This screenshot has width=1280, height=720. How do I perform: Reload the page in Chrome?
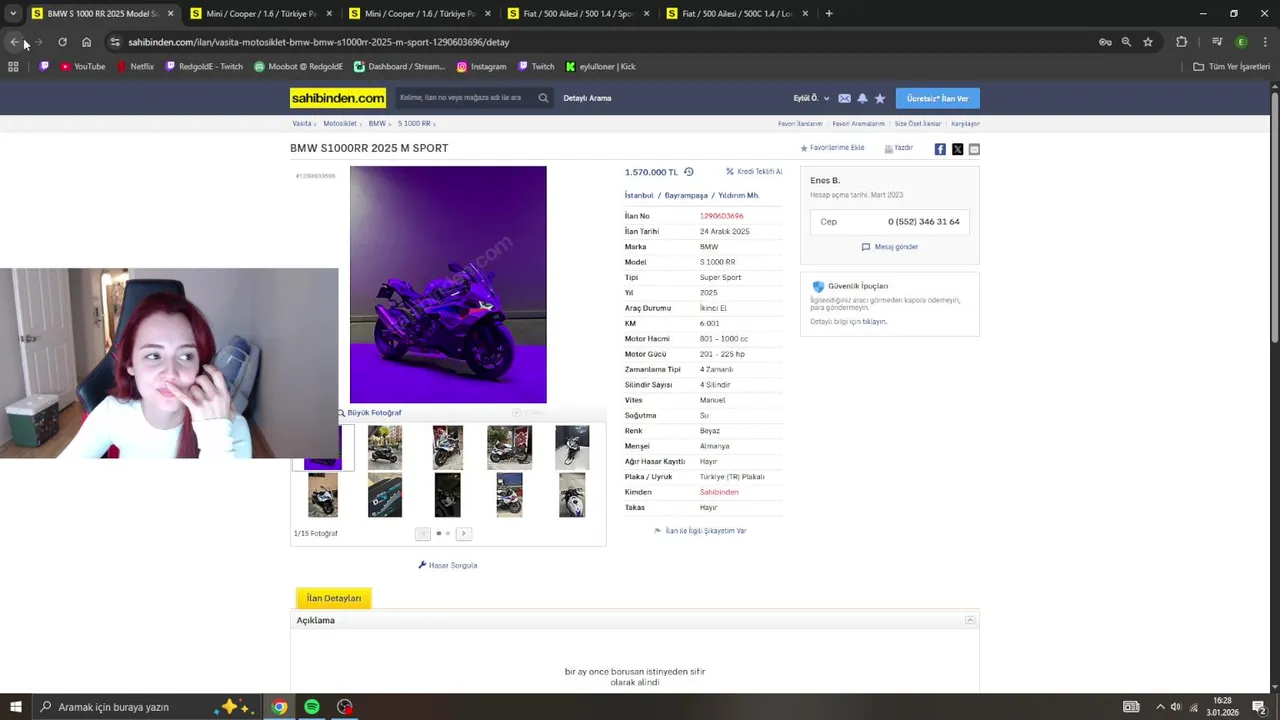click(x=62, y=42)
